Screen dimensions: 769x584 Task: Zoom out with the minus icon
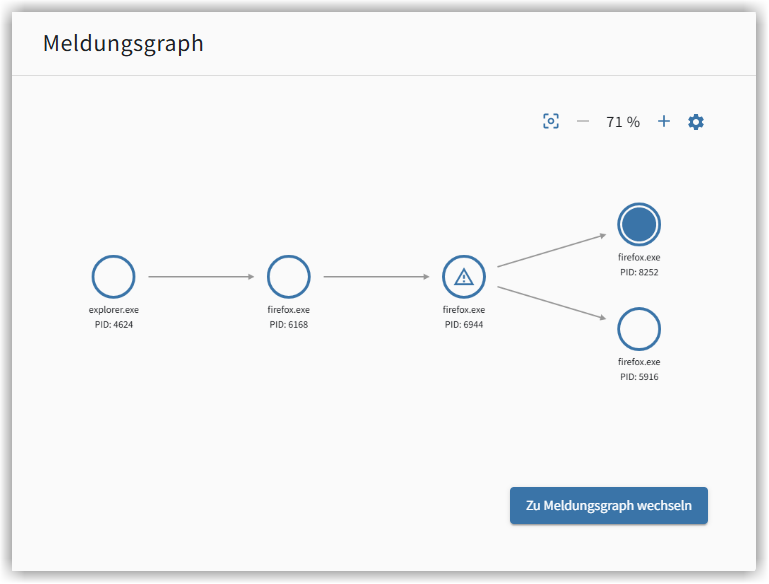pos(583,121)
